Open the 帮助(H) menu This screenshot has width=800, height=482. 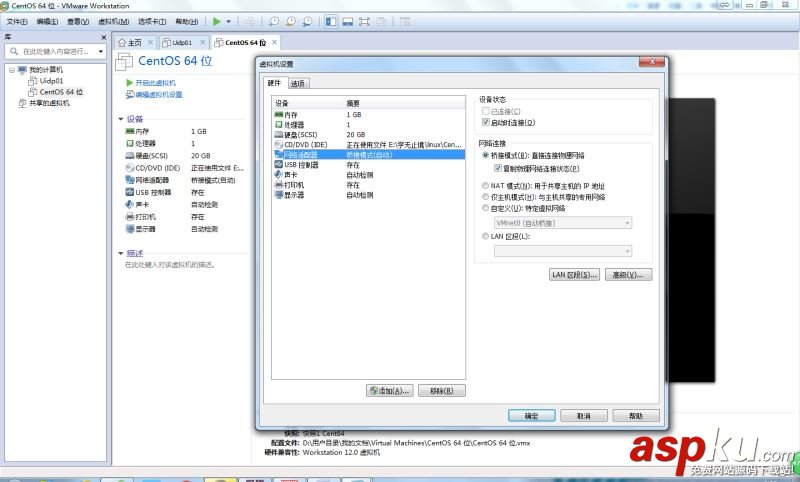coord(187,21)
